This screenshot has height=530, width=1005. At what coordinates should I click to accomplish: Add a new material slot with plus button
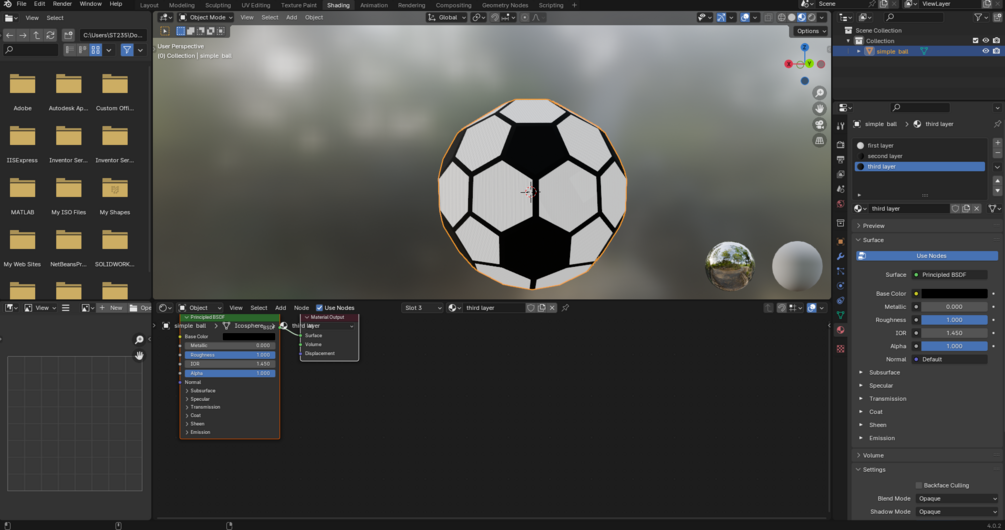coord(997,142)
